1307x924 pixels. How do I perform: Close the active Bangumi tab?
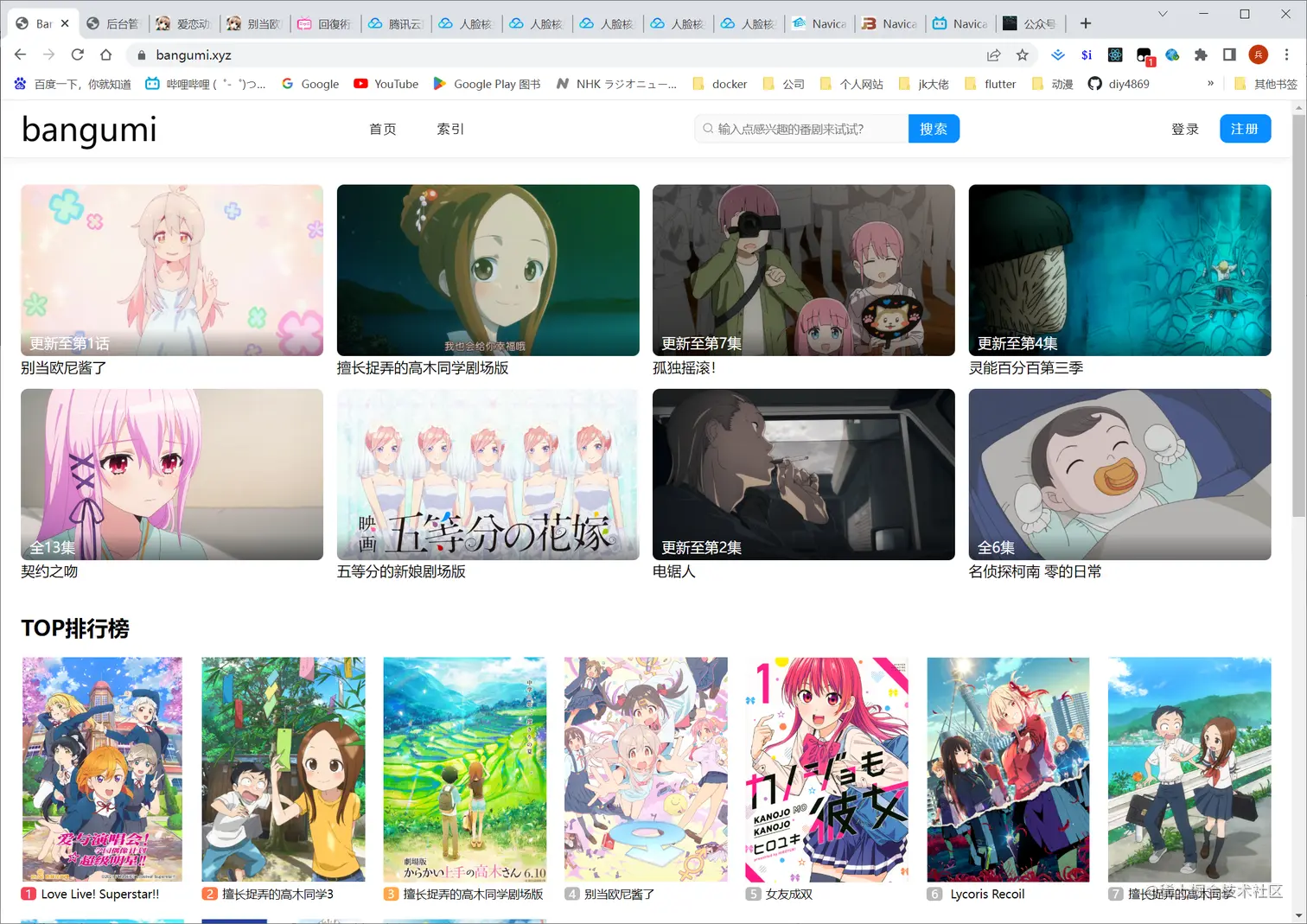coord(65,23)
